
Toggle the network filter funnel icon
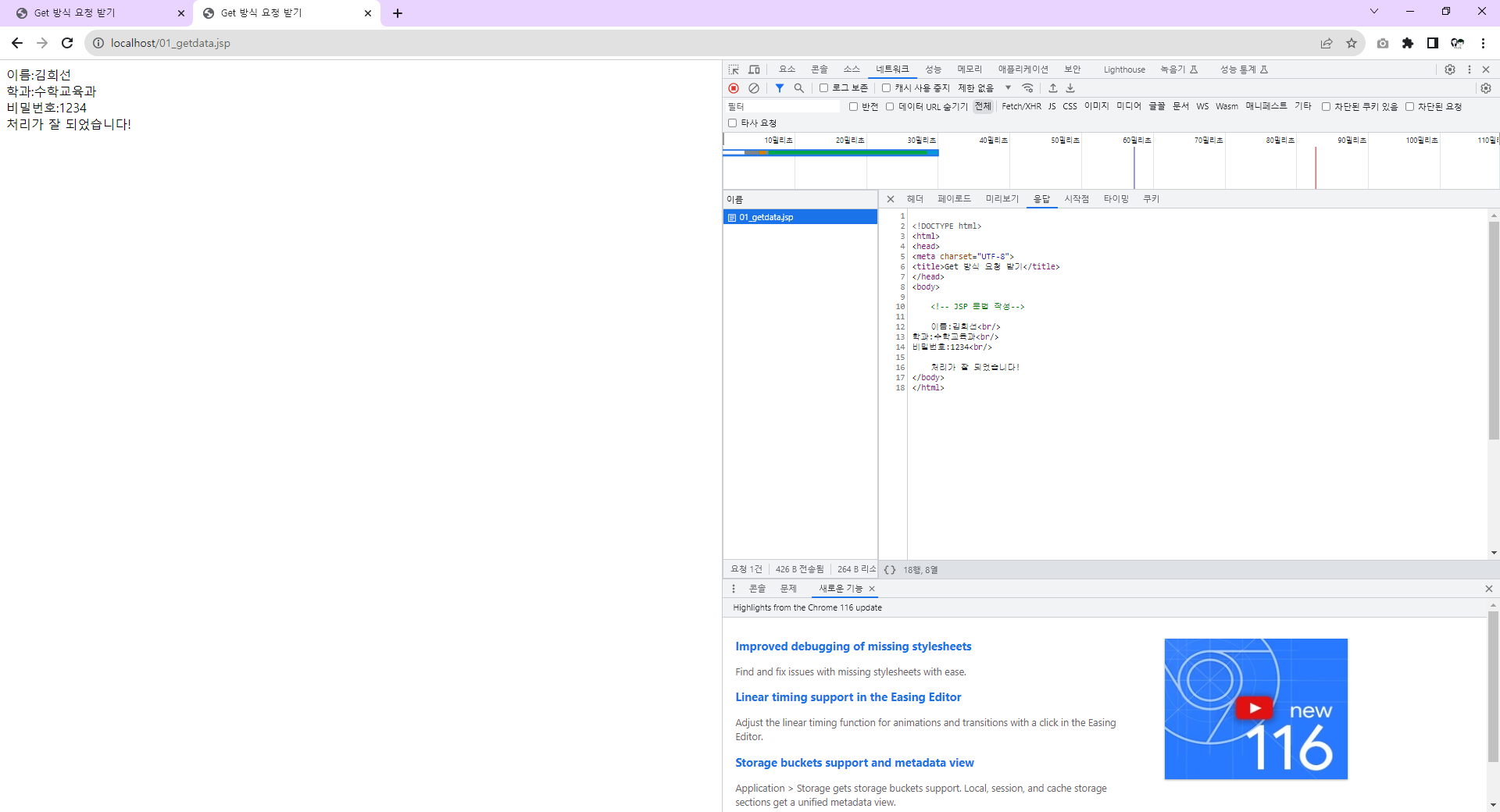(x=780, y=88)
